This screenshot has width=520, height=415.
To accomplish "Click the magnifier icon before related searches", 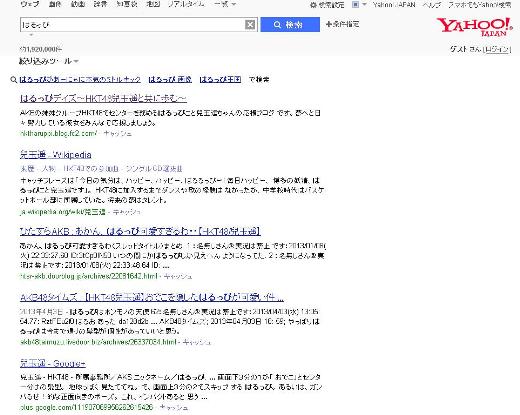I will tap(14, 80).
